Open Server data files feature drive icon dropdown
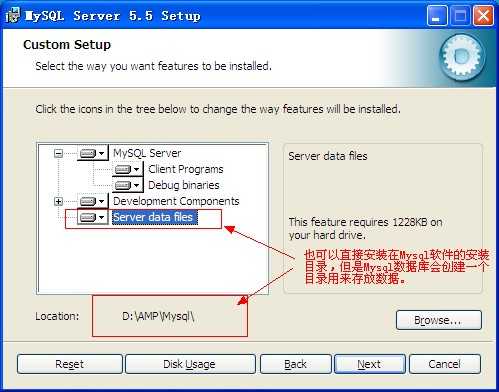The height and width of the screenshot is (392, 499). pos(92,217)
